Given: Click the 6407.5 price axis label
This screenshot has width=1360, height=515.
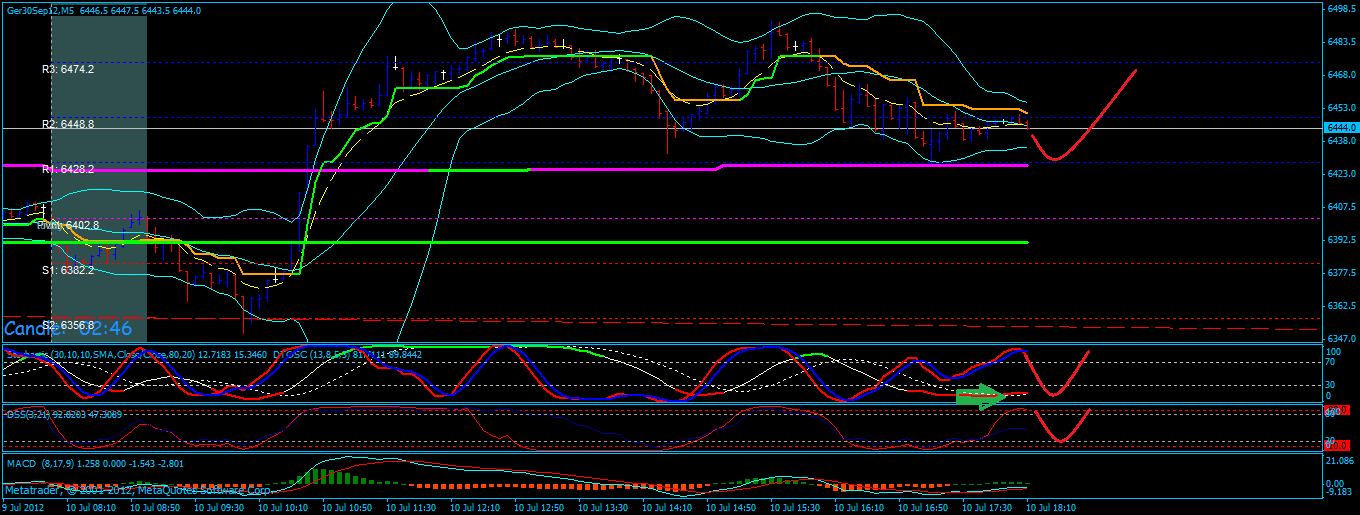Looking at the screenshot, I should pos(1341,207).
